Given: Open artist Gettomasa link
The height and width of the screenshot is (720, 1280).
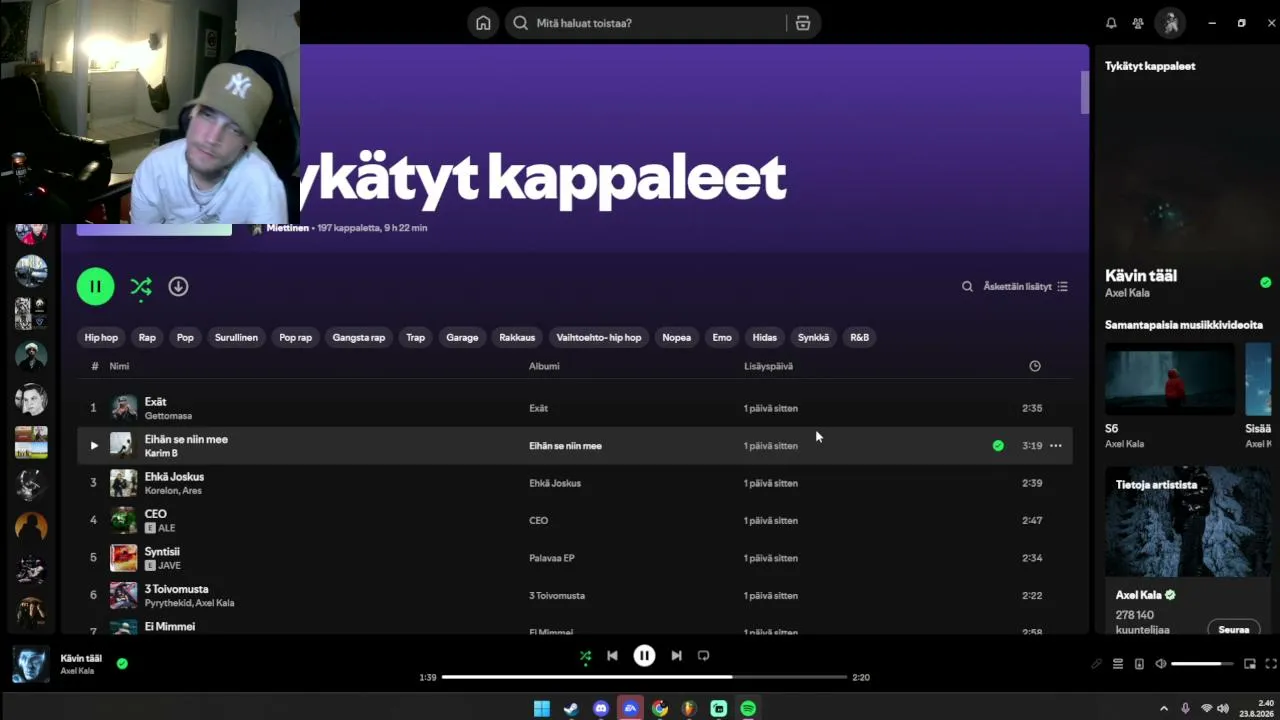Looking at the screenshot, I should pos(168,416).
